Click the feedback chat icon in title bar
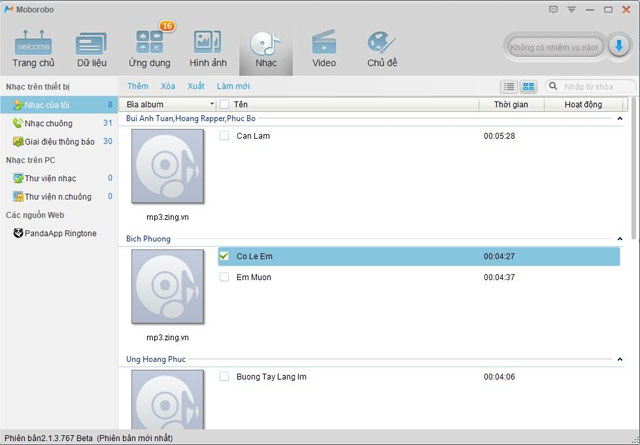Viewport: 640px width, 445px height. tap(553, 9)
